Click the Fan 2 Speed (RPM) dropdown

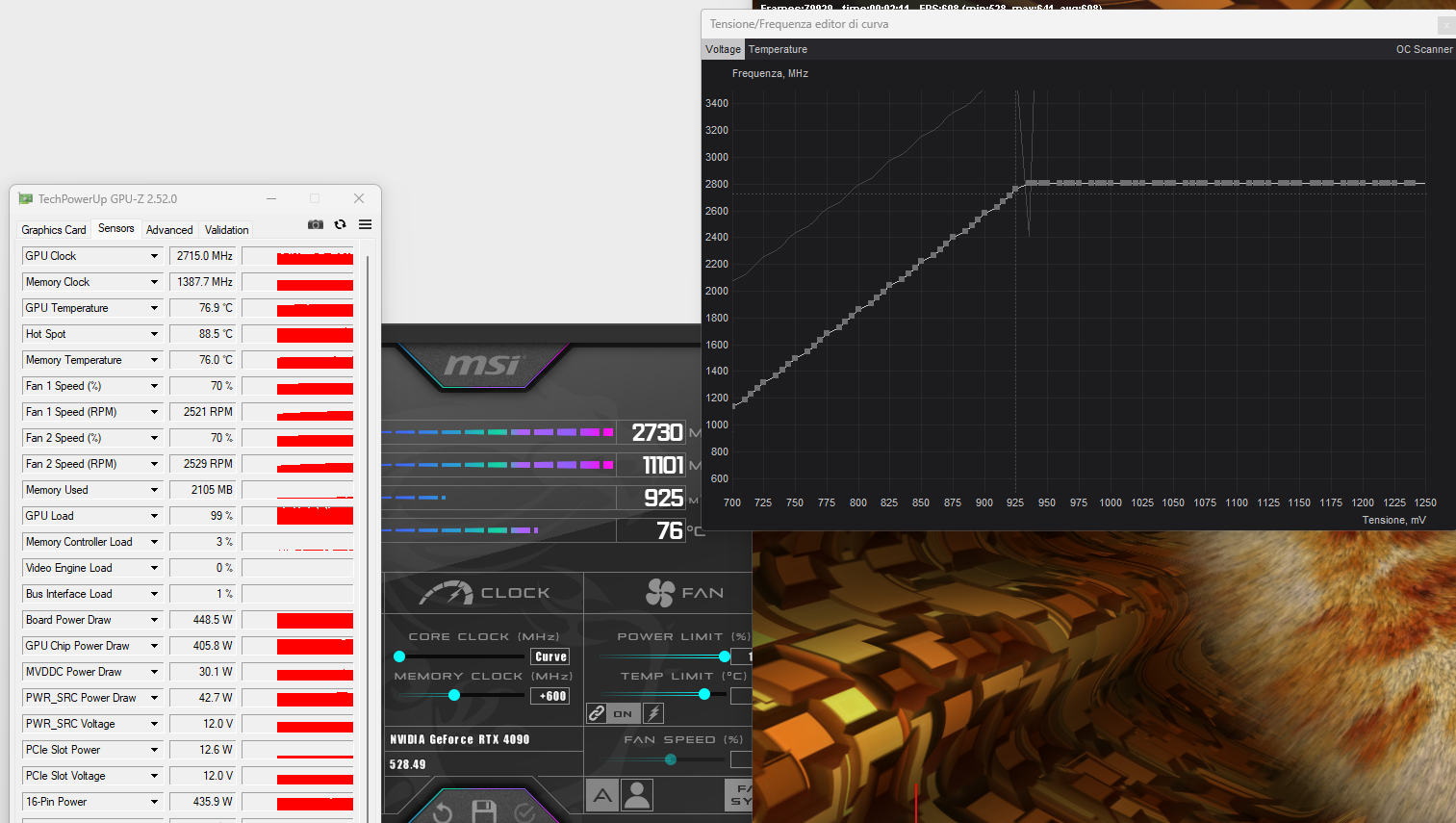[x=154, y=464]
